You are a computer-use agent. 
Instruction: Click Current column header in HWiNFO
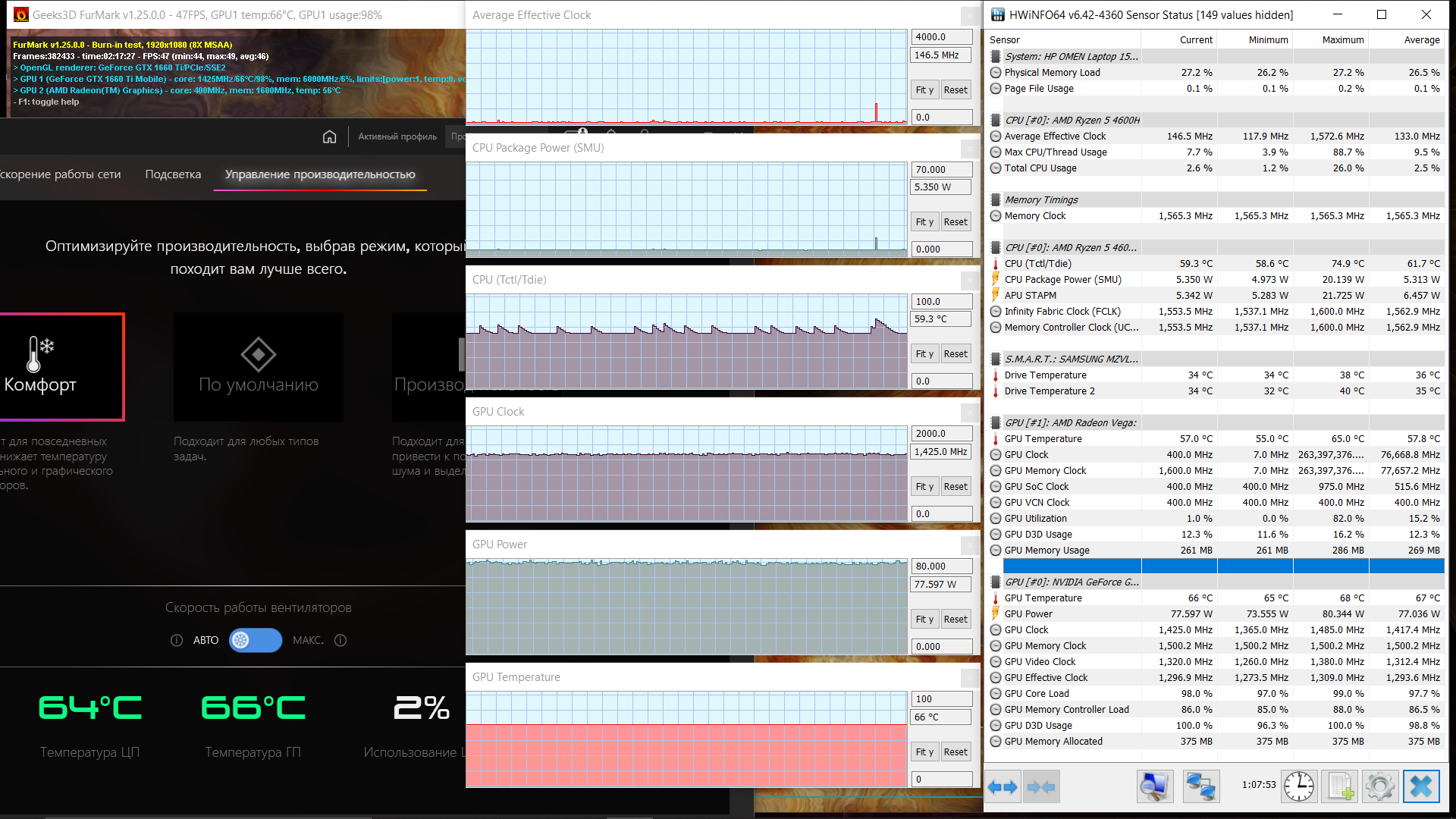[1196, 40]
